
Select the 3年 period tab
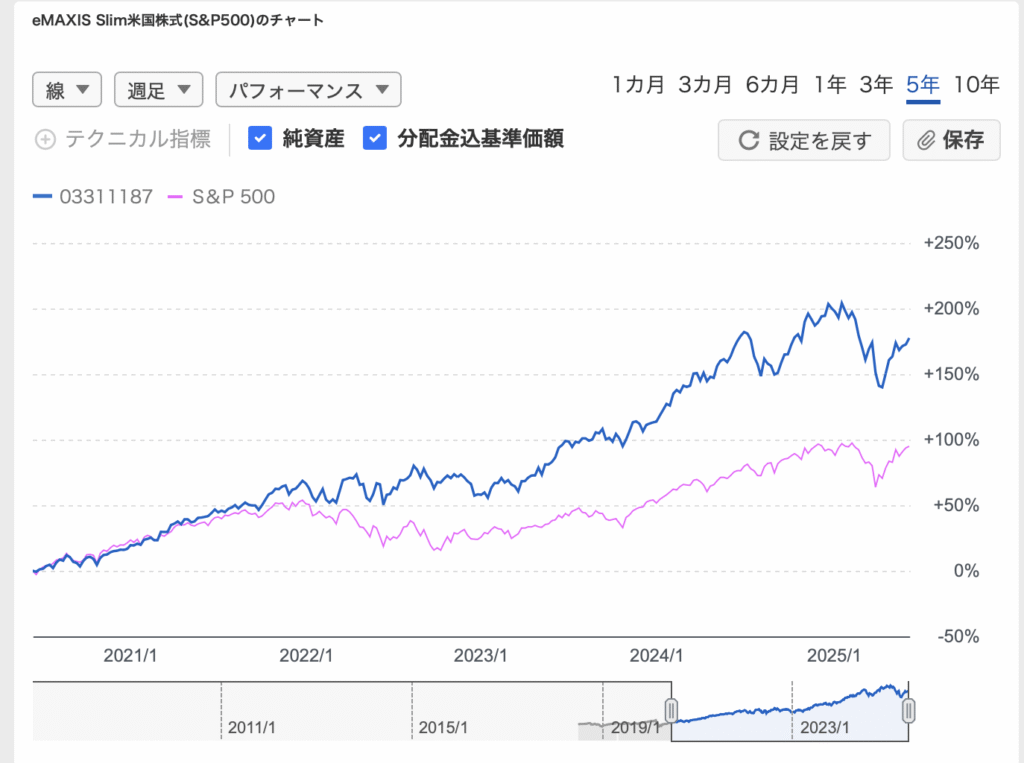click(x=876, y=85)
